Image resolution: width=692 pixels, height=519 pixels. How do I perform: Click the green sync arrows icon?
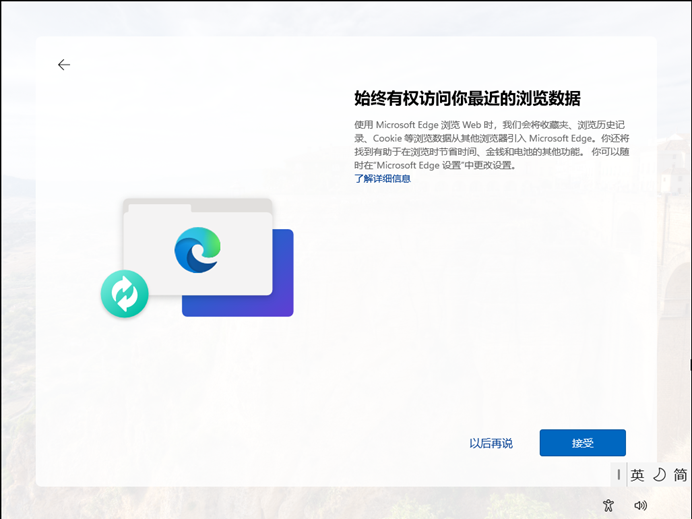pos(125,293)
